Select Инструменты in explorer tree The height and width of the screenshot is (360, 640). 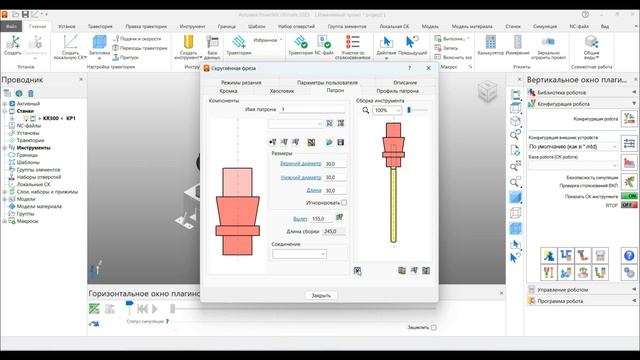coord(33,148)
